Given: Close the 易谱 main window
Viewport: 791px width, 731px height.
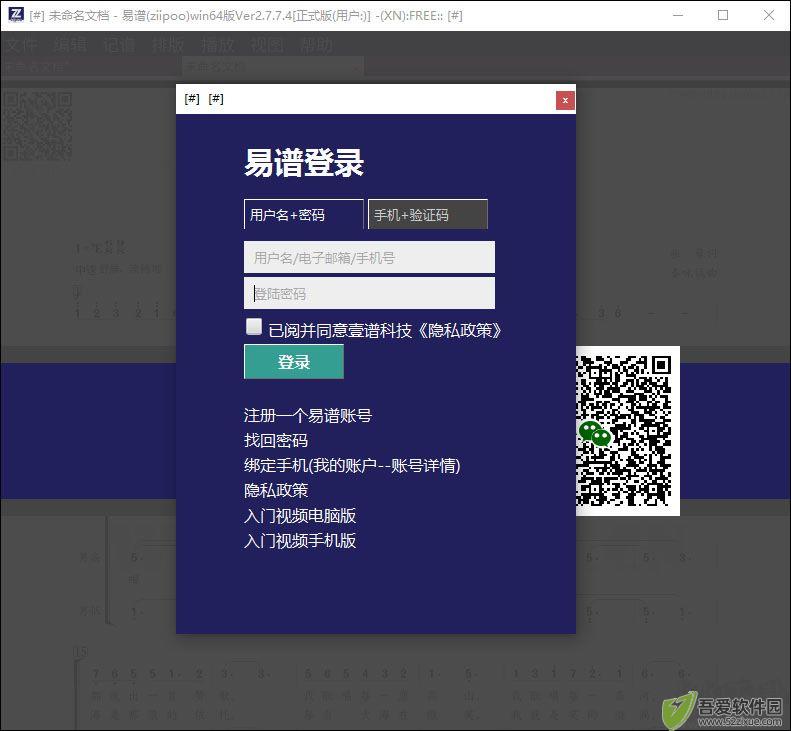Looking at the screenshot, I should coord(769,15).
